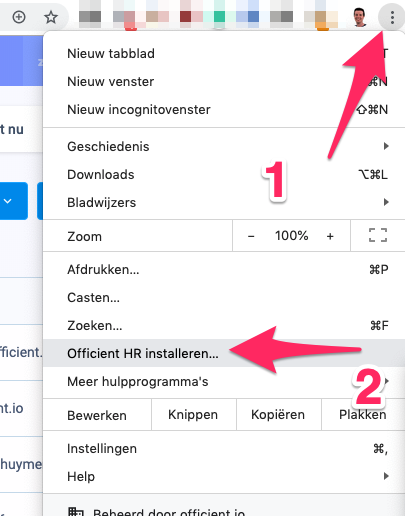Viewport: 405px width, 516px height.
Task: Click the Kopiëren button
Action: (279, 415)
